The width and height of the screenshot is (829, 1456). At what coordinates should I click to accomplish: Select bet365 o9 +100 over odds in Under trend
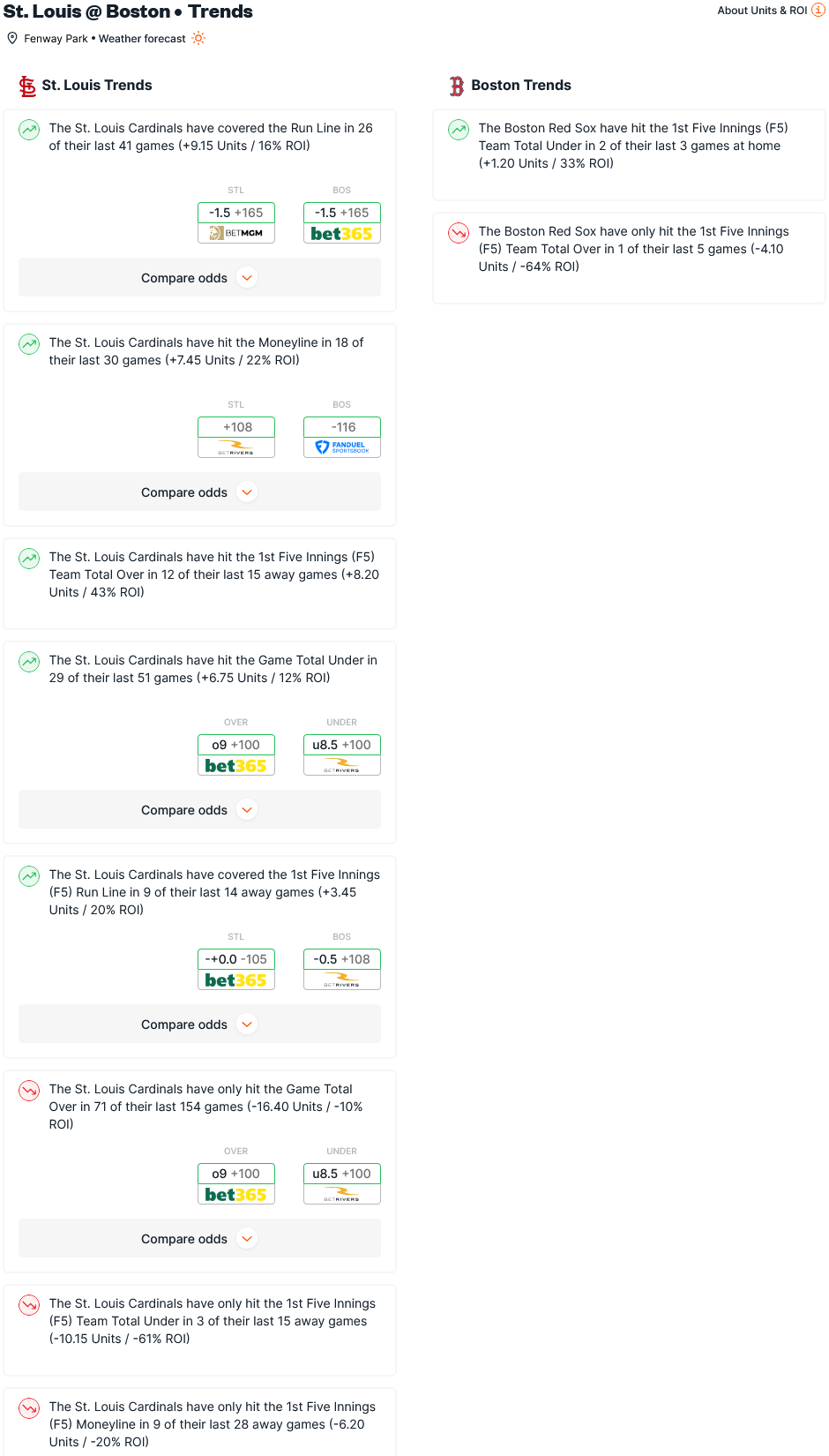pos(236,755)
